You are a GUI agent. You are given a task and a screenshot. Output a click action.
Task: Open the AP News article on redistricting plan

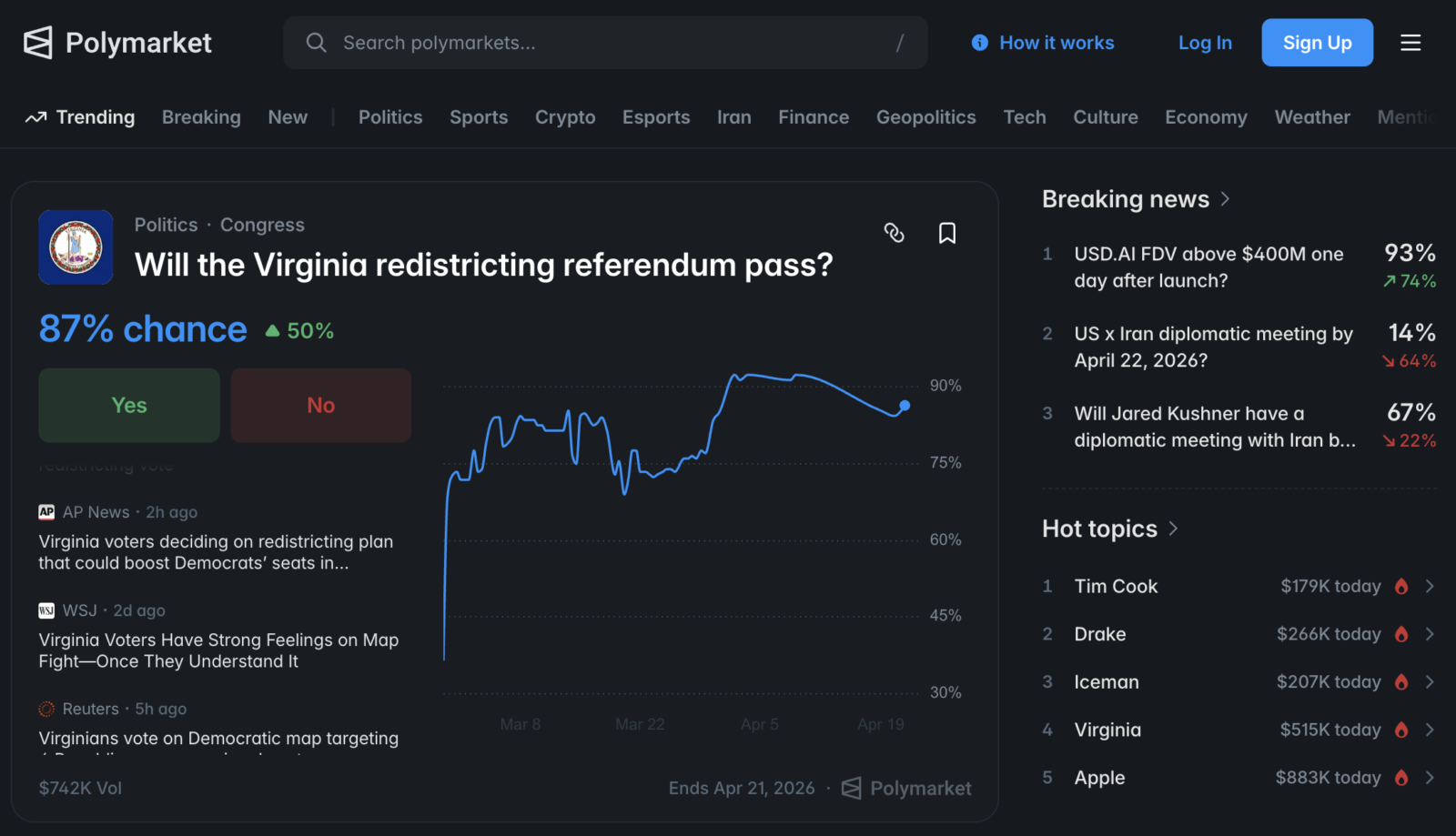click(216, 552)
